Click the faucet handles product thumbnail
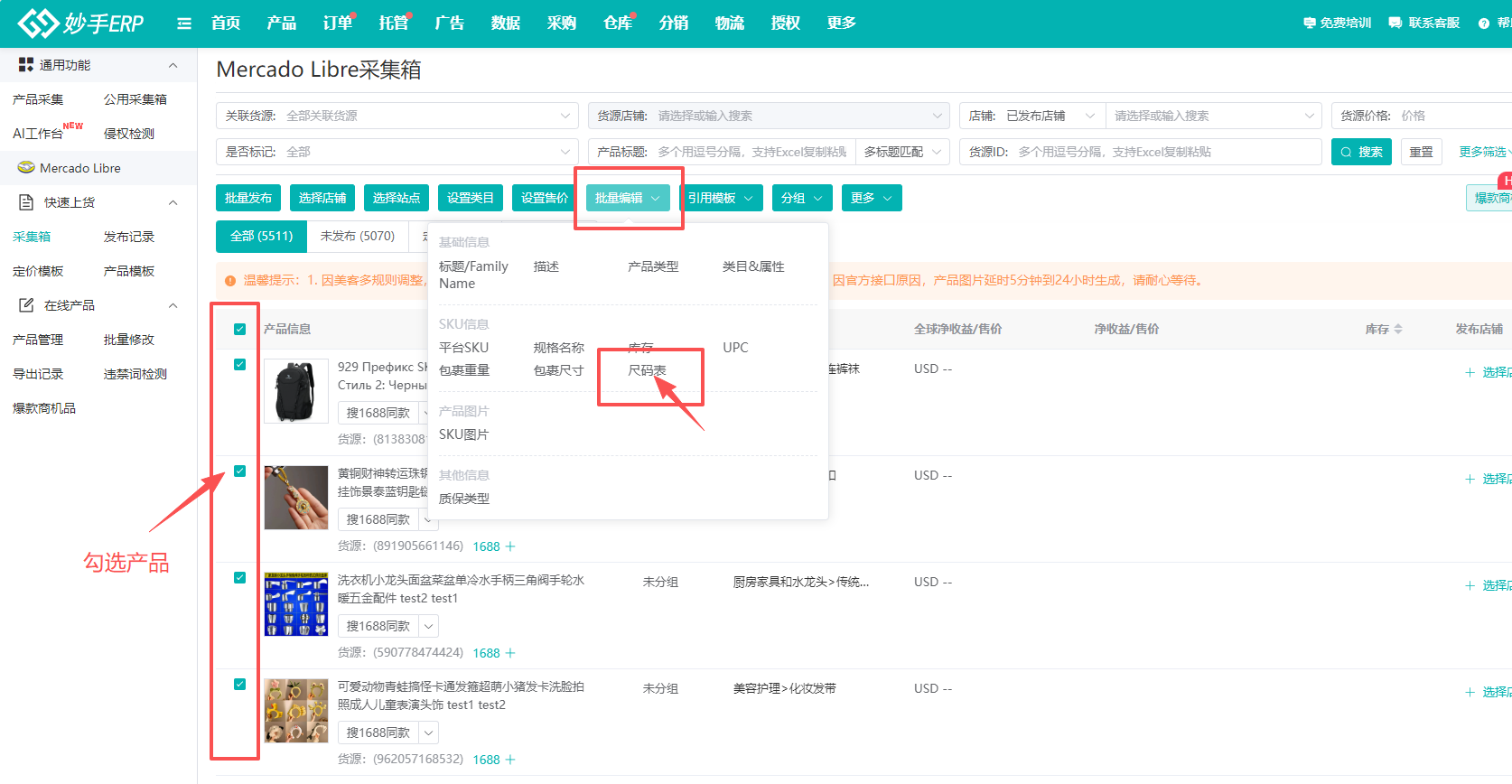Screen dimensions: 1512x784 click(x=296, y=604)
